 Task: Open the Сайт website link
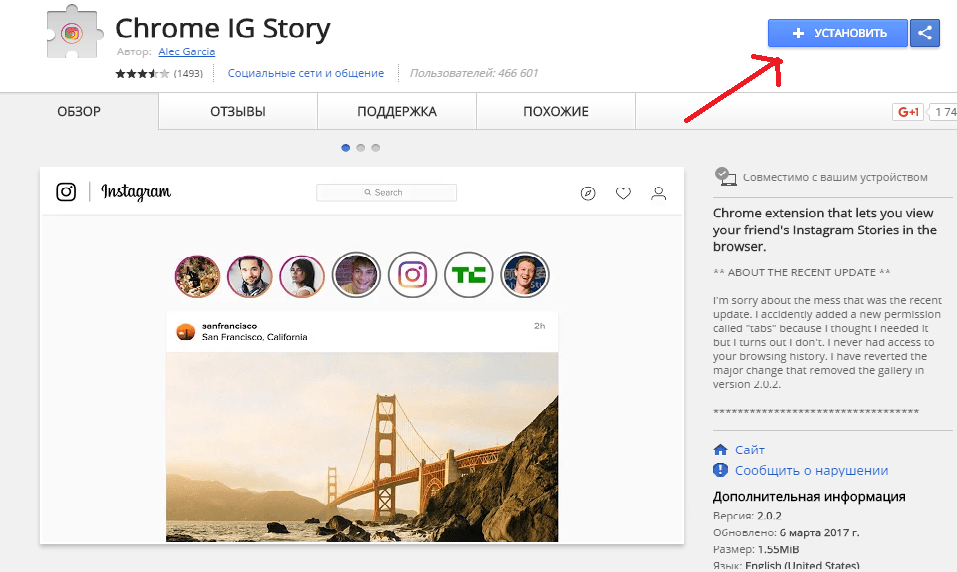749,450
